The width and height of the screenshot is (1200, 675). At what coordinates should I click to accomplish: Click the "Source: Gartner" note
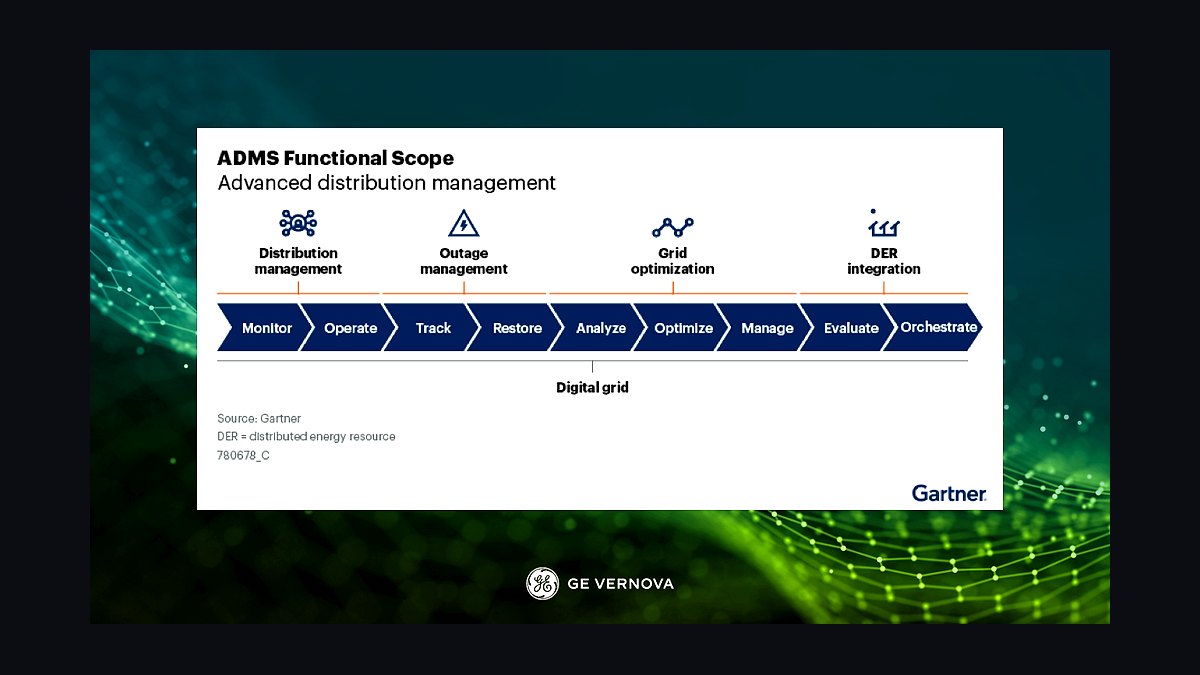259,418
